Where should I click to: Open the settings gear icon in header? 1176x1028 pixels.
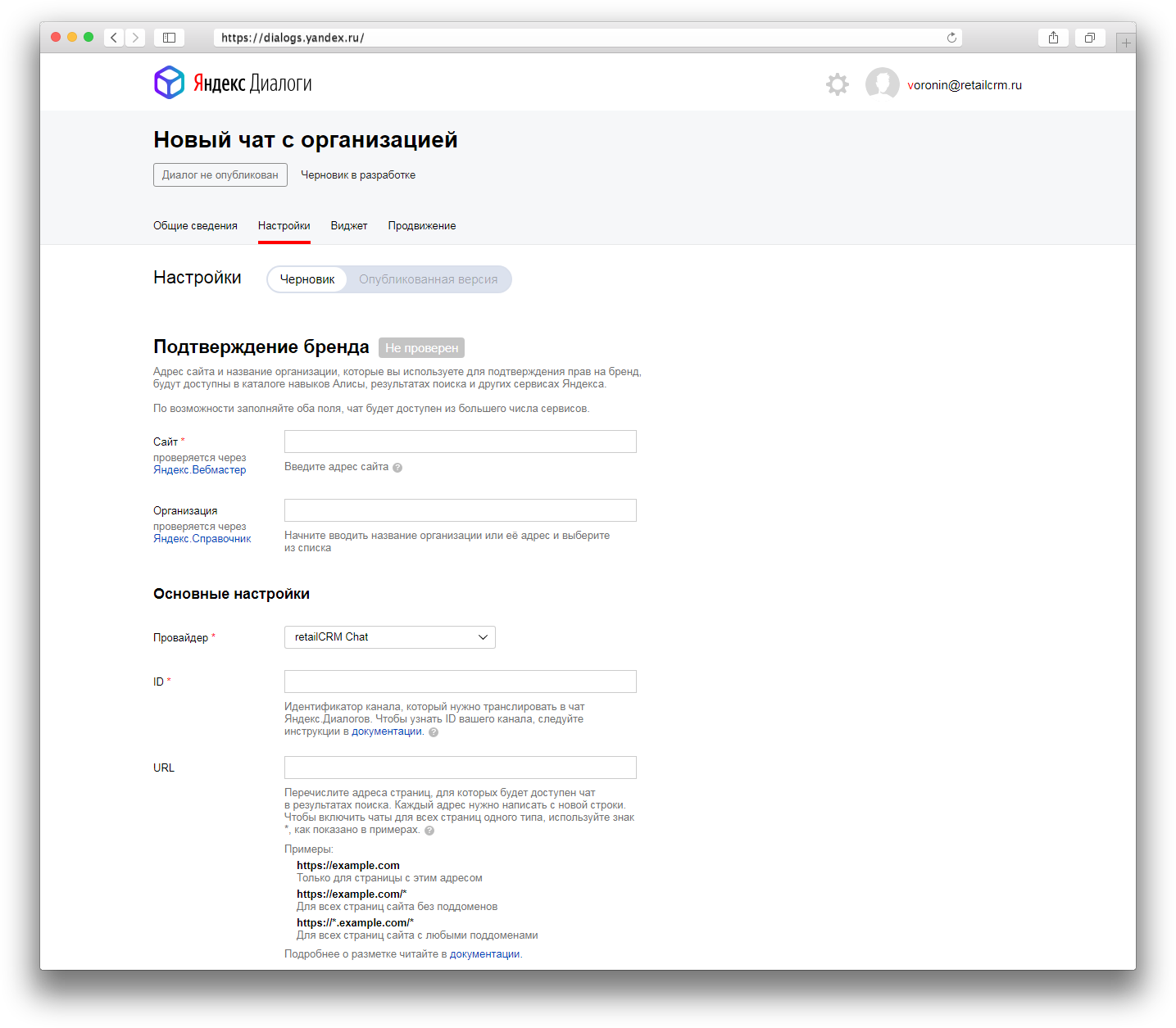(x=837, y=84)
